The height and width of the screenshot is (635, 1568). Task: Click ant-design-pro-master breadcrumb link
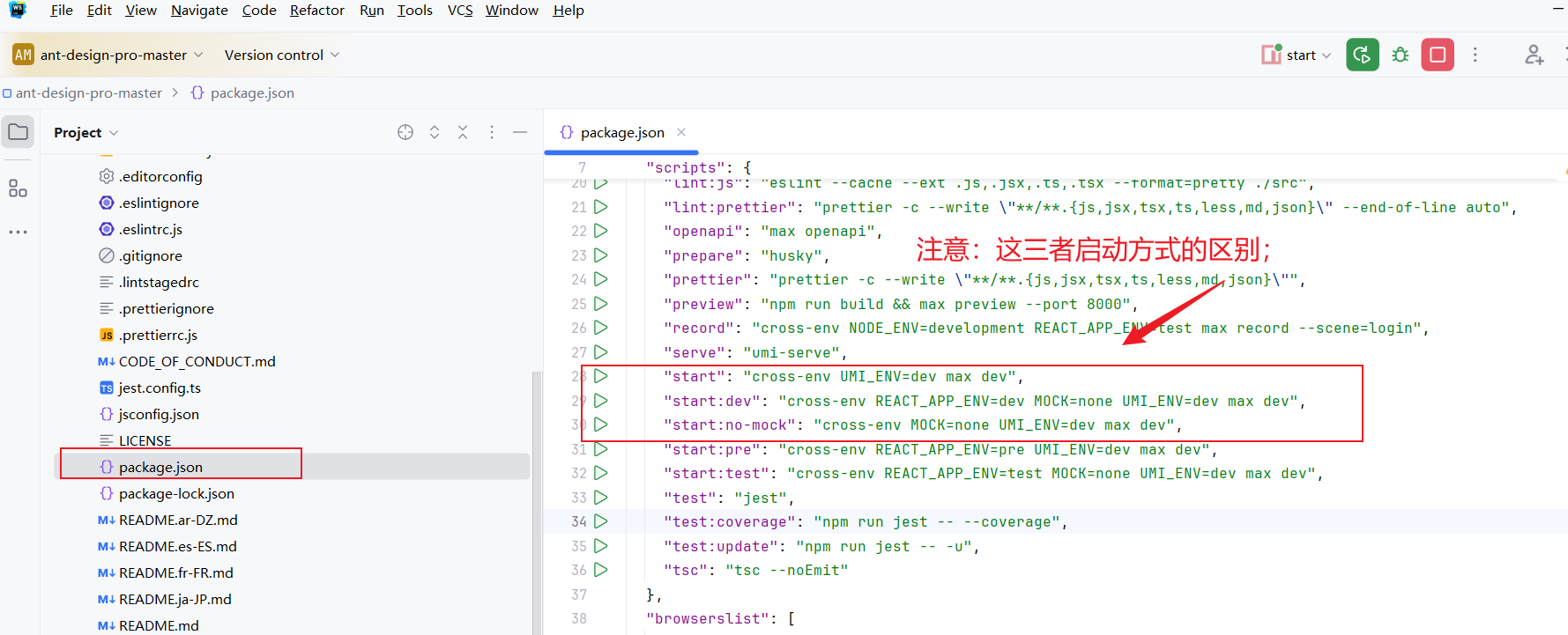pyautogui.click(x=88, y=92)
